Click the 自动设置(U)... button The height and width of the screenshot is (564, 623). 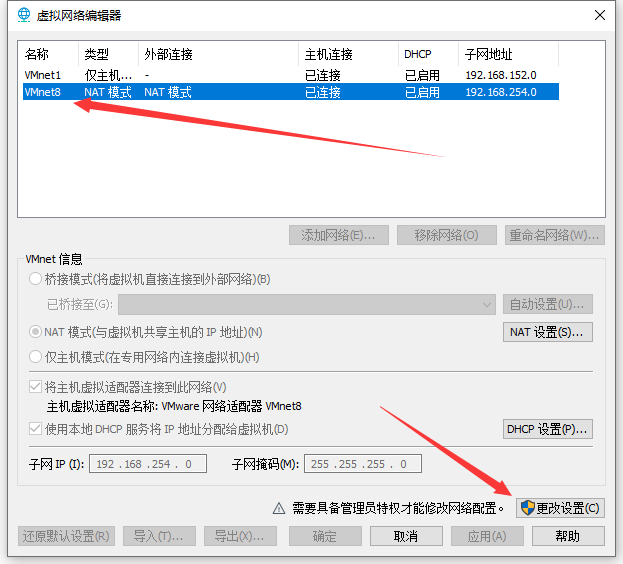pos(548,305)
